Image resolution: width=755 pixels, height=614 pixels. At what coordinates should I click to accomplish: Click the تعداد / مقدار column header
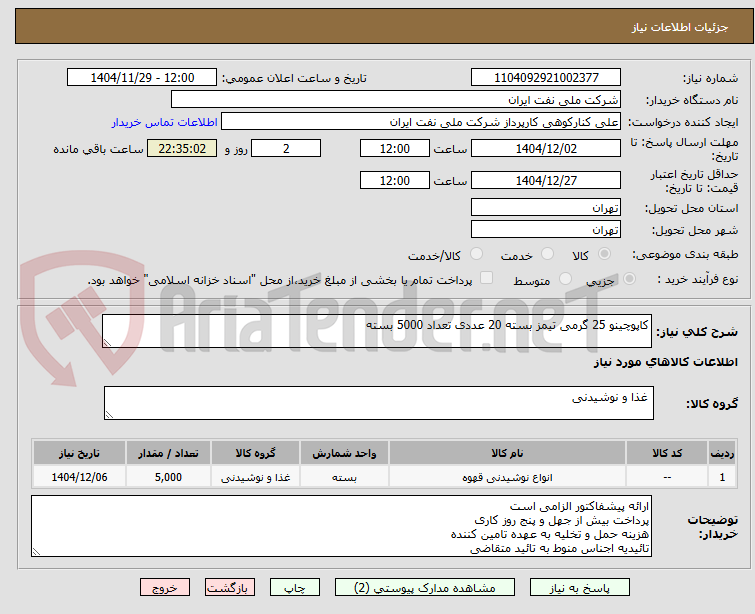169,453
